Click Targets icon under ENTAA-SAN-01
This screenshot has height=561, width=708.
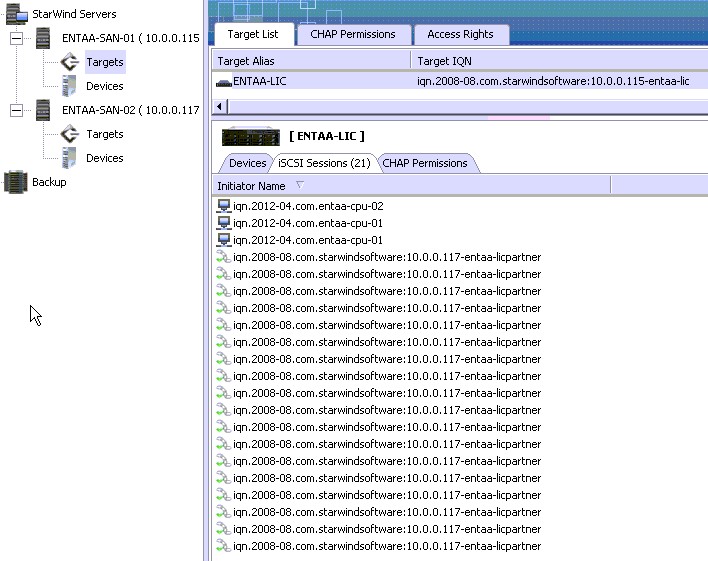point(70,62)
